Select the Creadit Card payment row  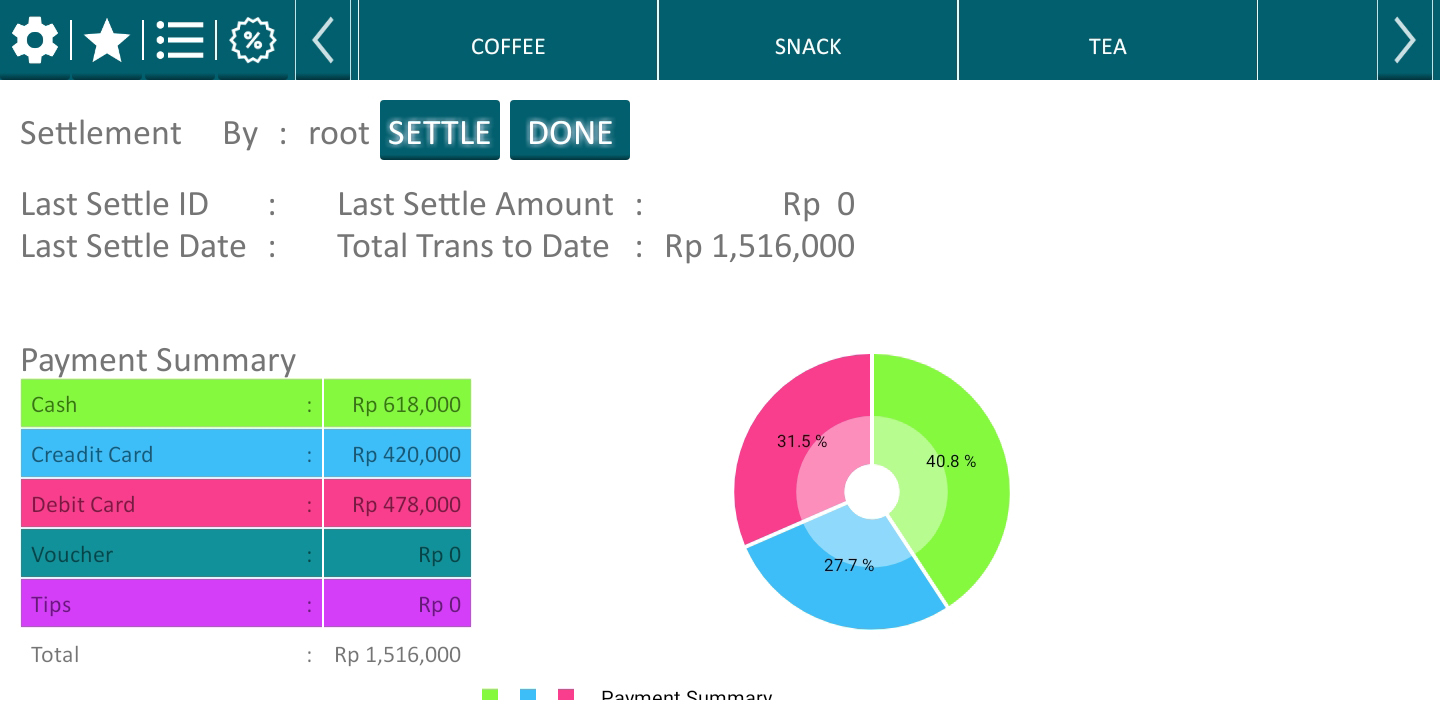(x=246, y=453)
